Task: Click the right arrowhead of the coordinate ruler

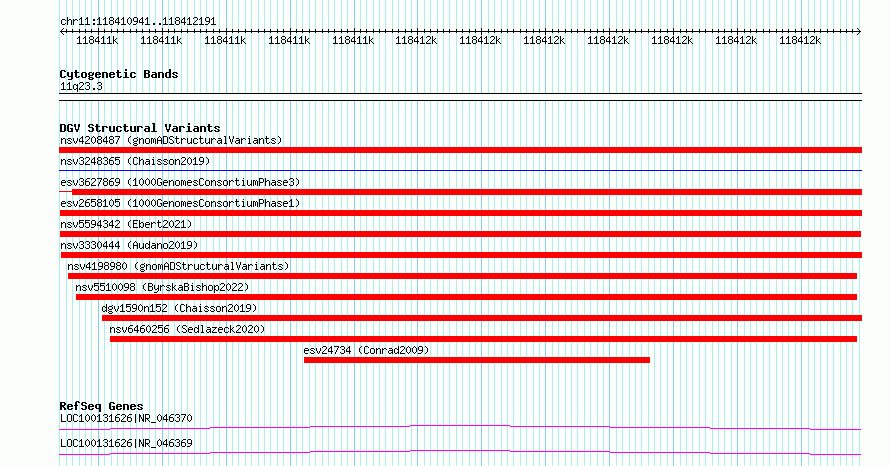Action: [x=858, y=32]
